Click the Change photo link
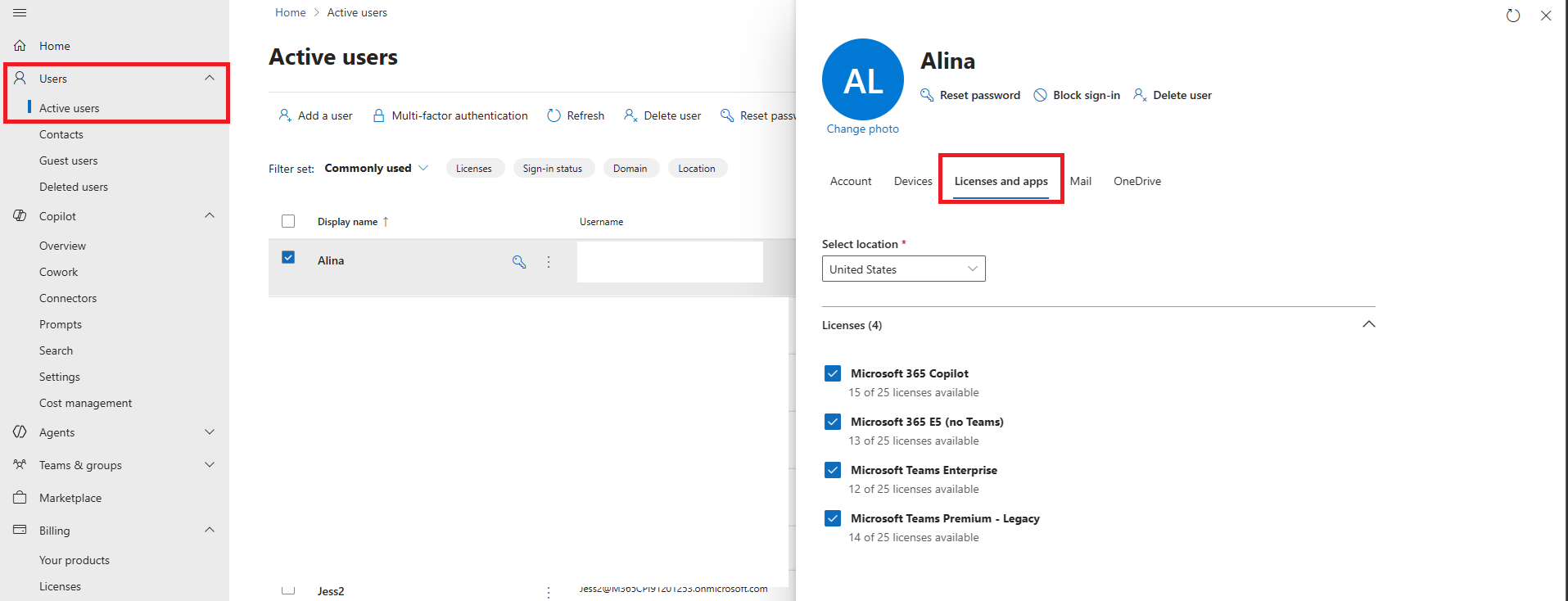The image size is (1568, 601). click(x=862, y=129)
